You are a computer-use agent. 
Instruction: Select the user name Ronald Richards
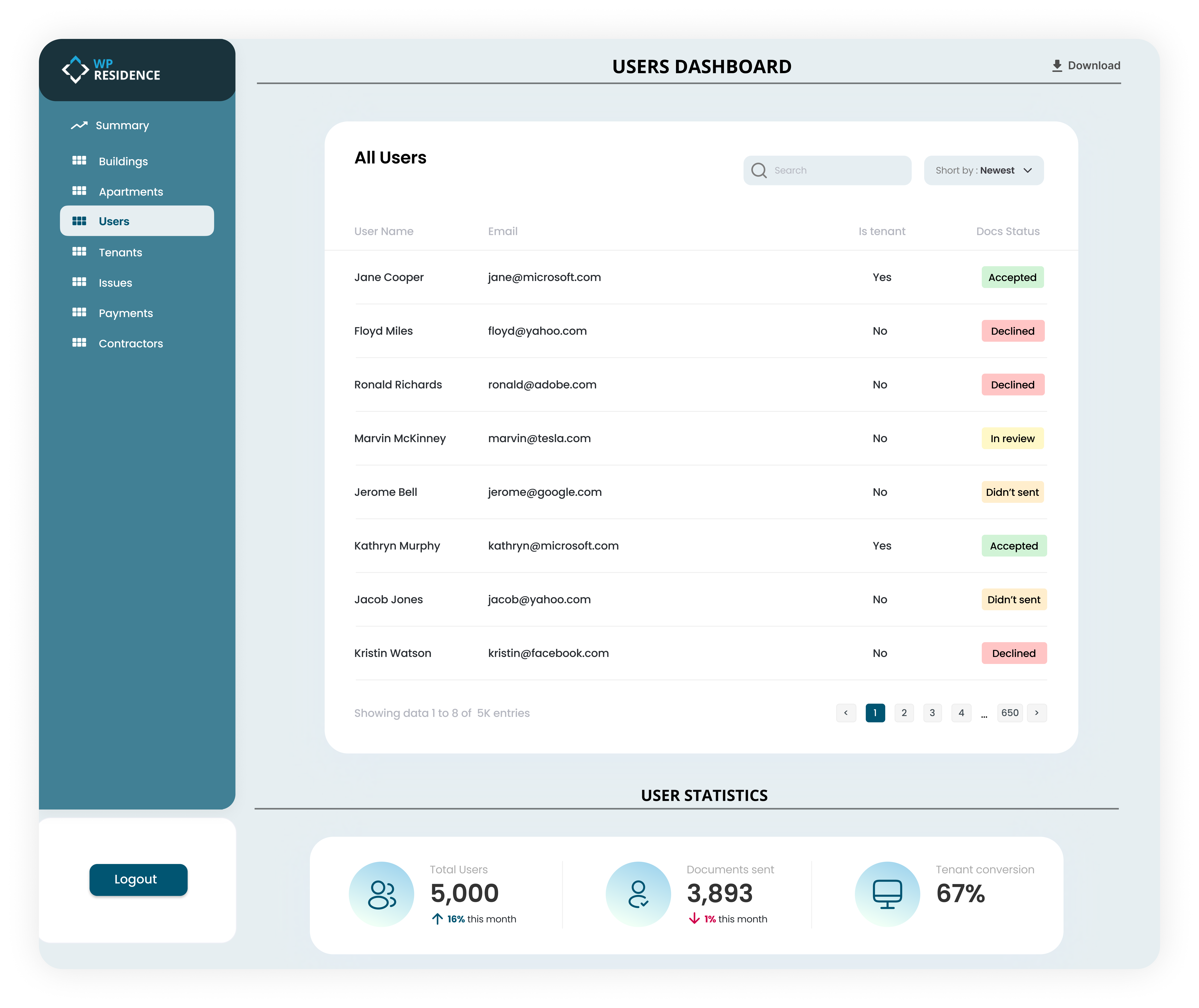(398, 385)
